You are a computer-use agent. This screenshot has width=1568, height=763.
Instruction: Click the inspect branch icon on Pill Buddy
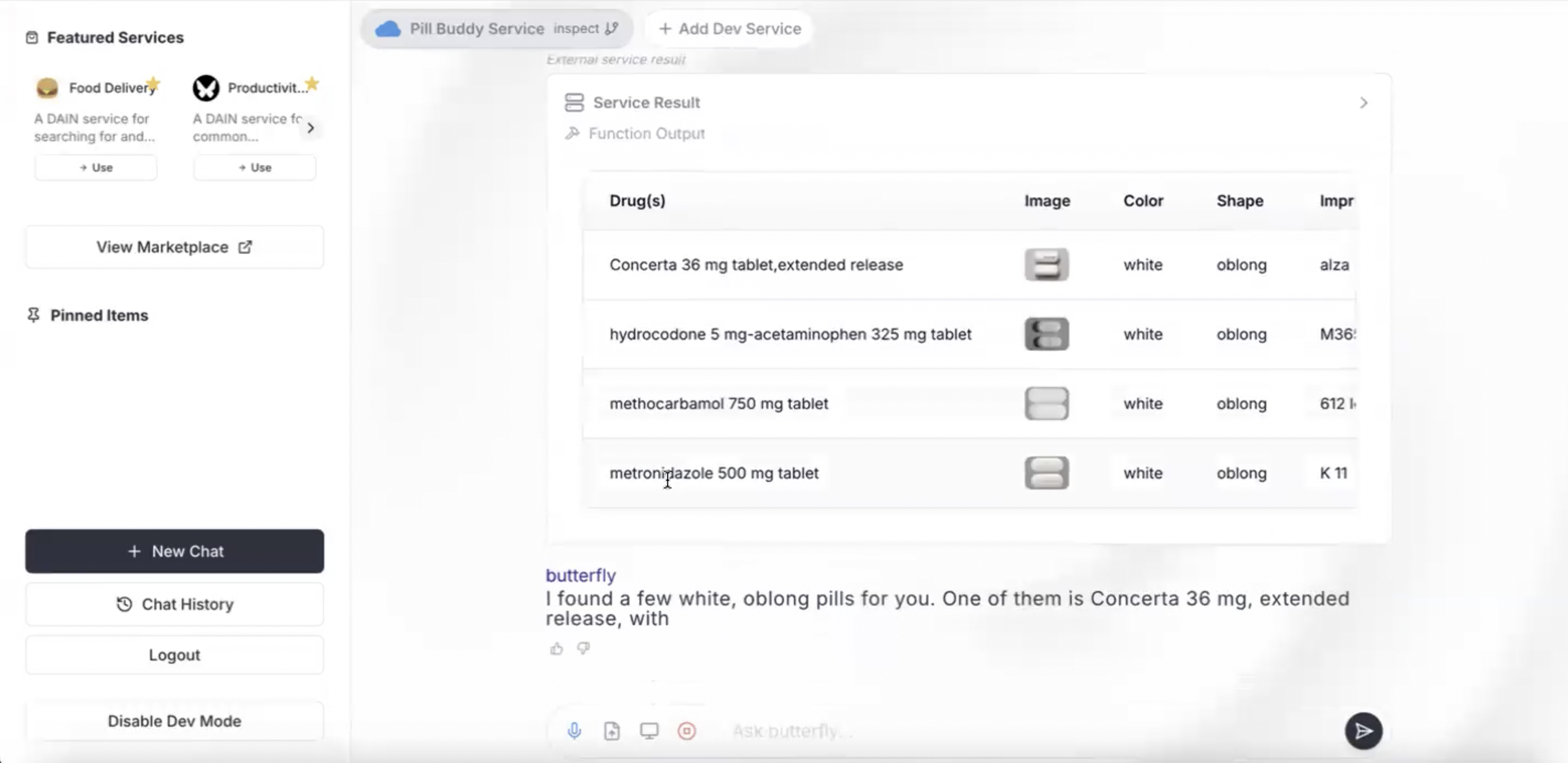[x=612, y=29]
